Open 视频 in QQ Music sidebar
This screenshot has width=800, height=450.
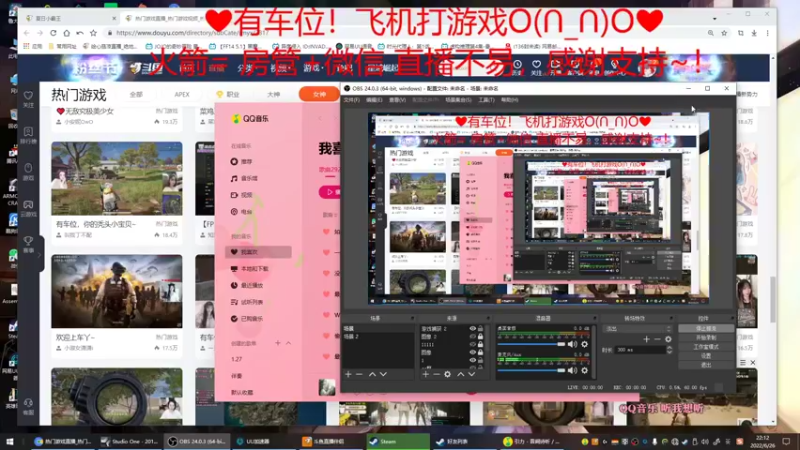pos(242,195)
